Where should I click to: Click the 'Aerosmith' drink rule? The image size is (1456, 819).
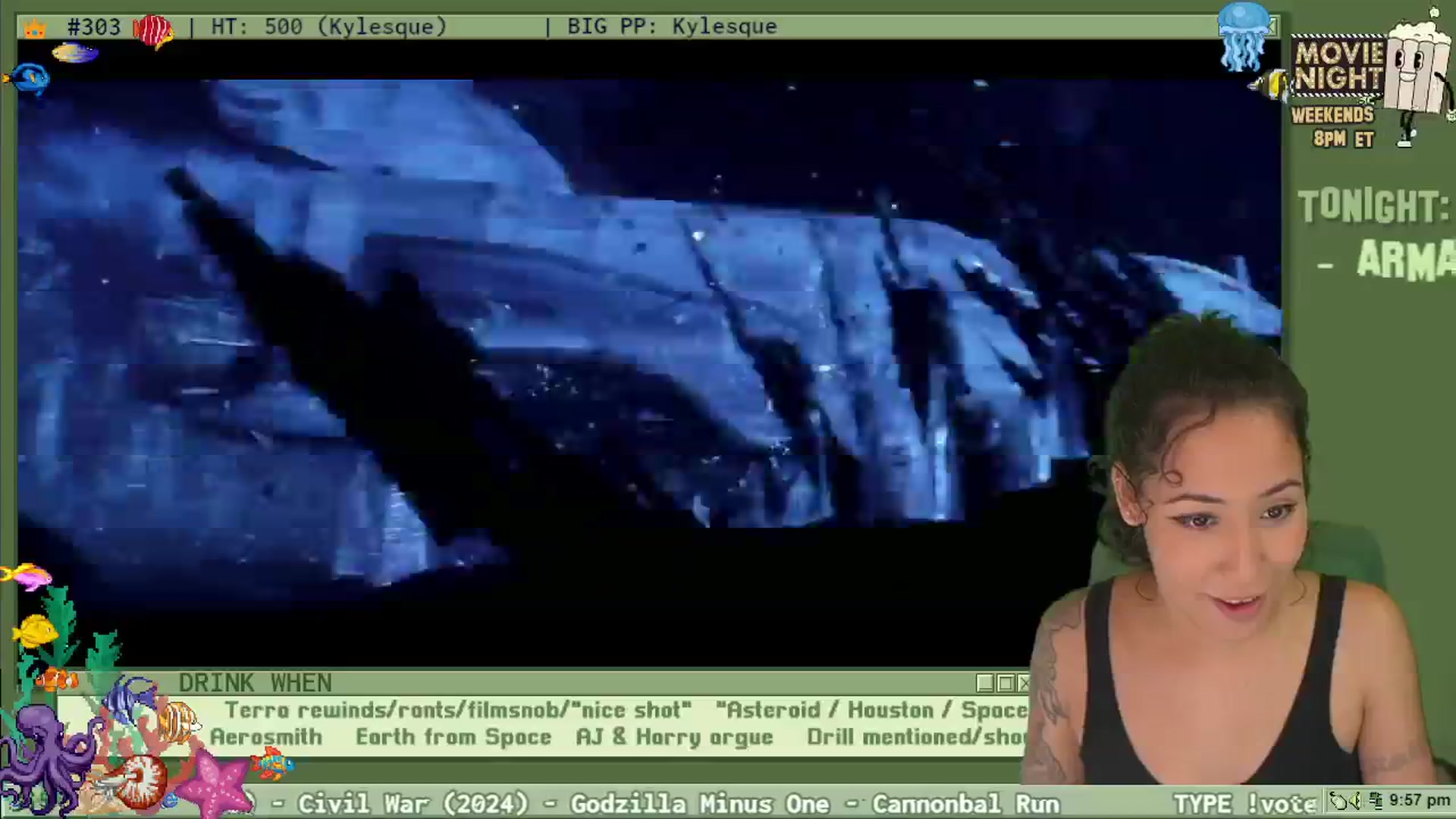tap(266, 737)
